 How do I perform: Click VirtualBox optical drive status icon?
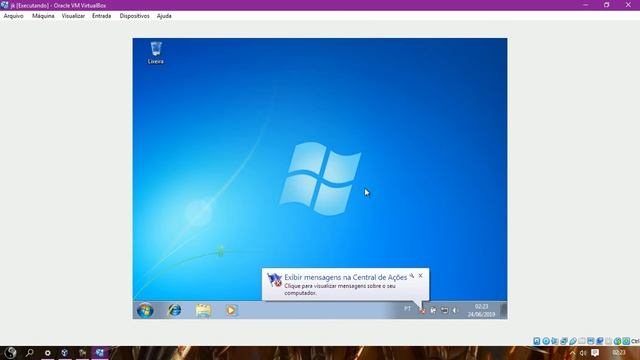click(x=546, y=341)
